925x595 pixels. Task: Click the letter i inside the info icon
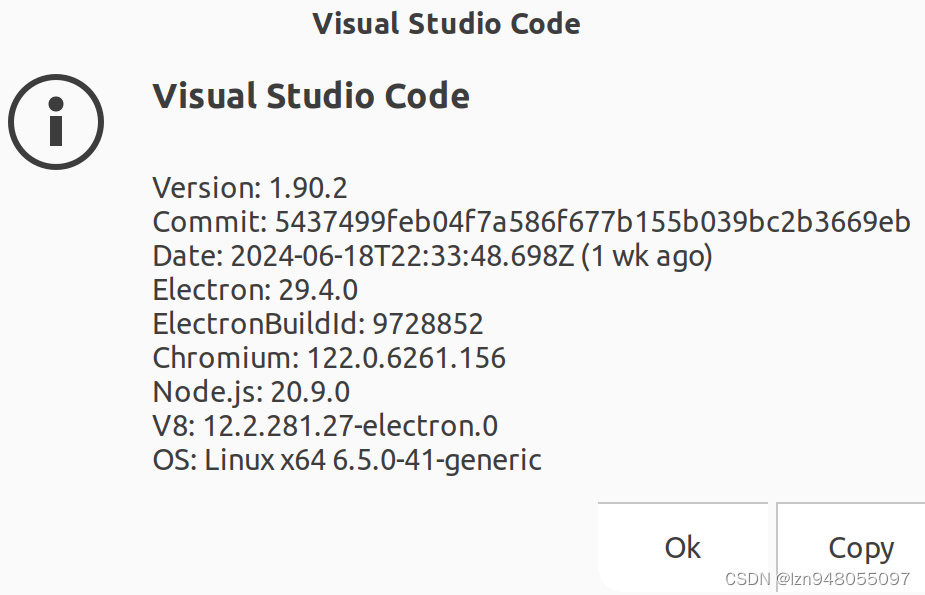pyautogui.click(x=56, y=122)
